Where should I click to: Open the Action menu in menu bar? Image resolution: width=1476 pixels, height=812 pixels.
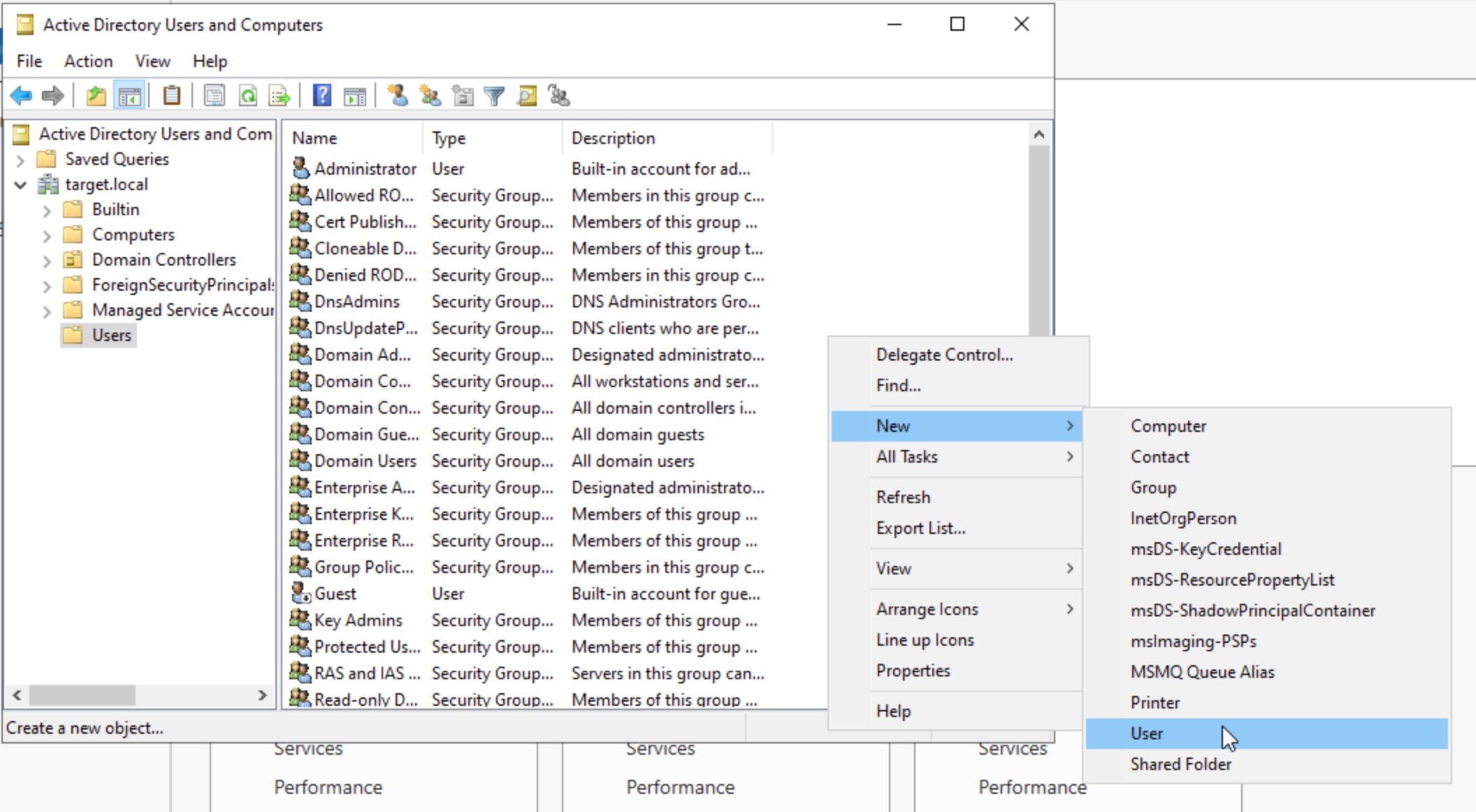click(87, 61)
